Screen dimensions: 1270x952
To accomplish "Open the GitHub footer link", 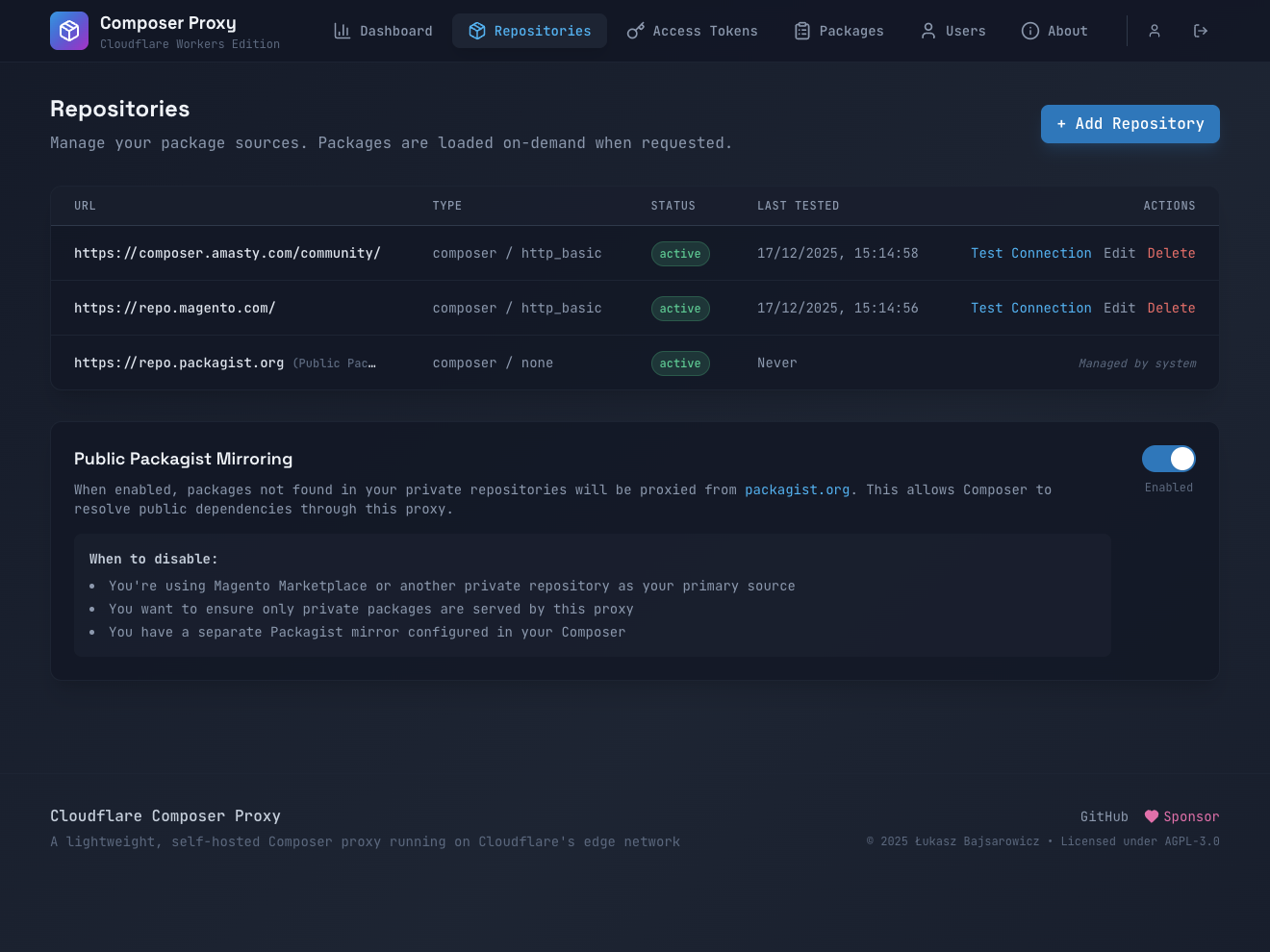I will click(1104, 816).
